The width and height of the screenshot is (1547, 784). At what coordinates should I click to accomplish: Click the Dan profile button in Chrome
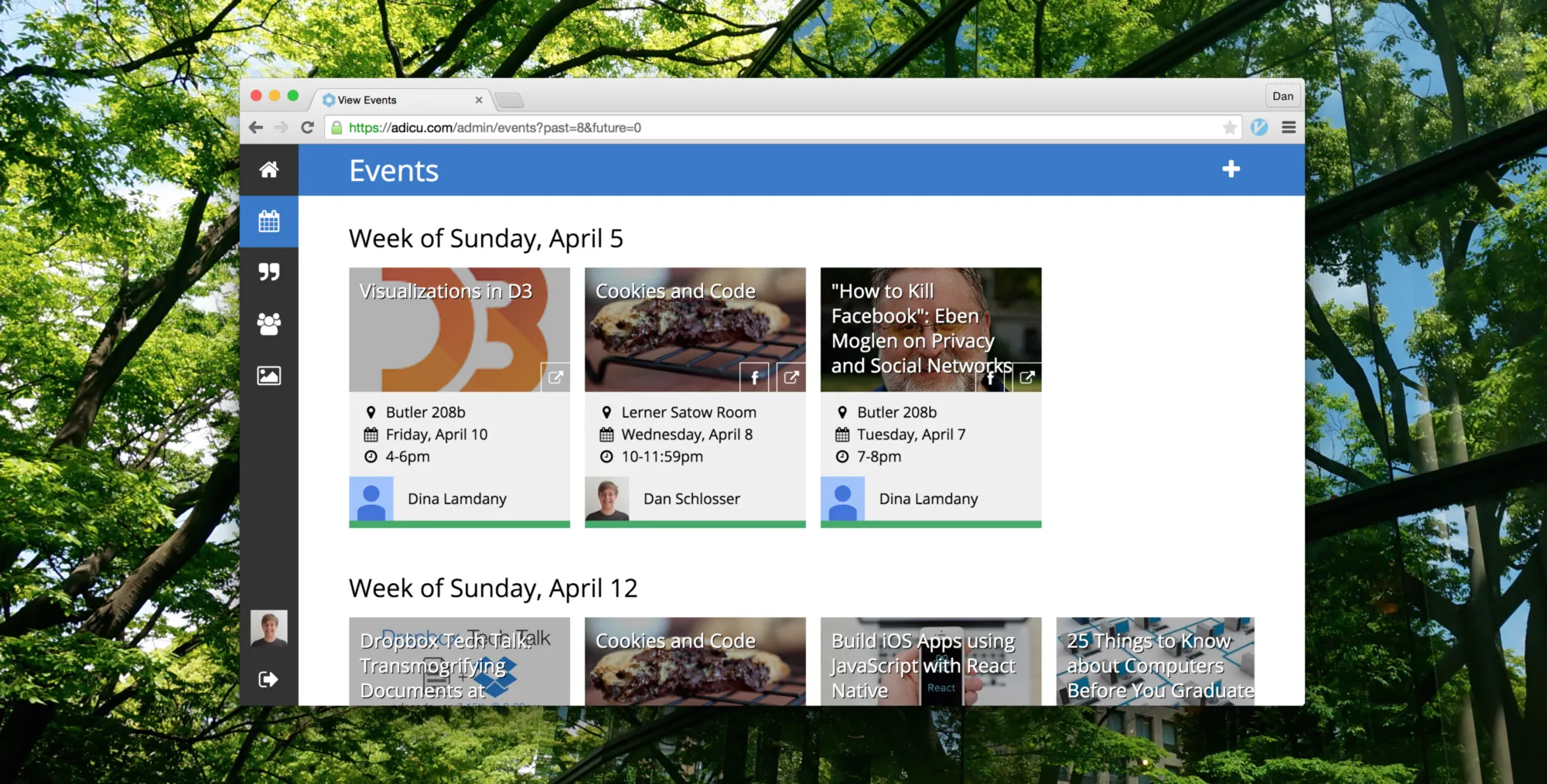(x=1282, y=96)
